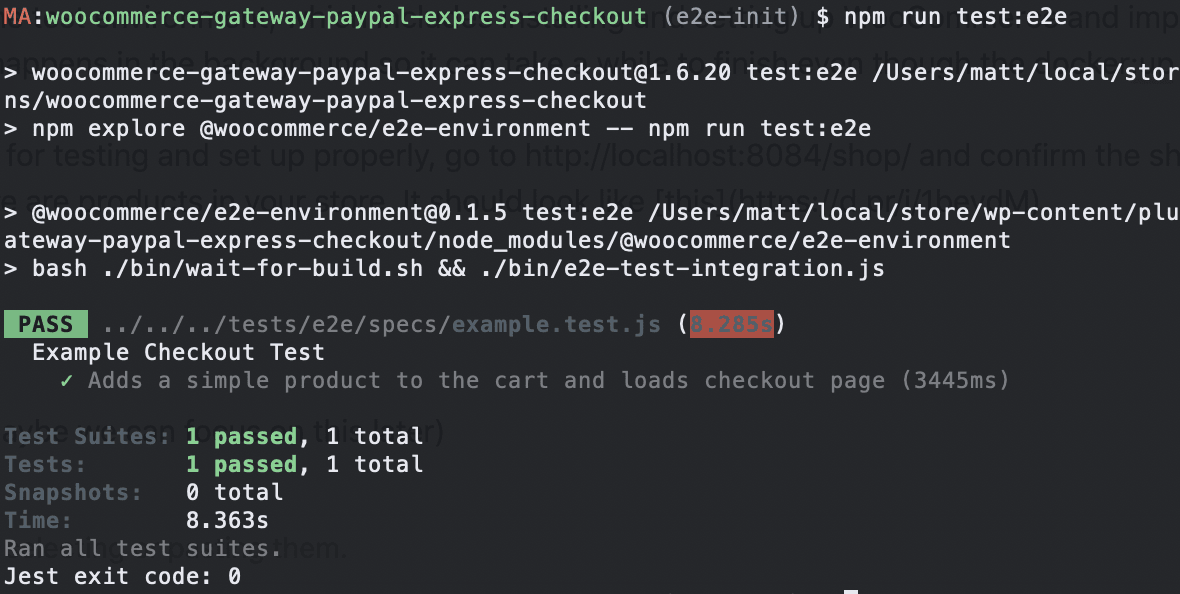Viewport: 1180px width, 594px height.
Task: Click '0 total' in the Snapshots row
Action: pos(235,492)
